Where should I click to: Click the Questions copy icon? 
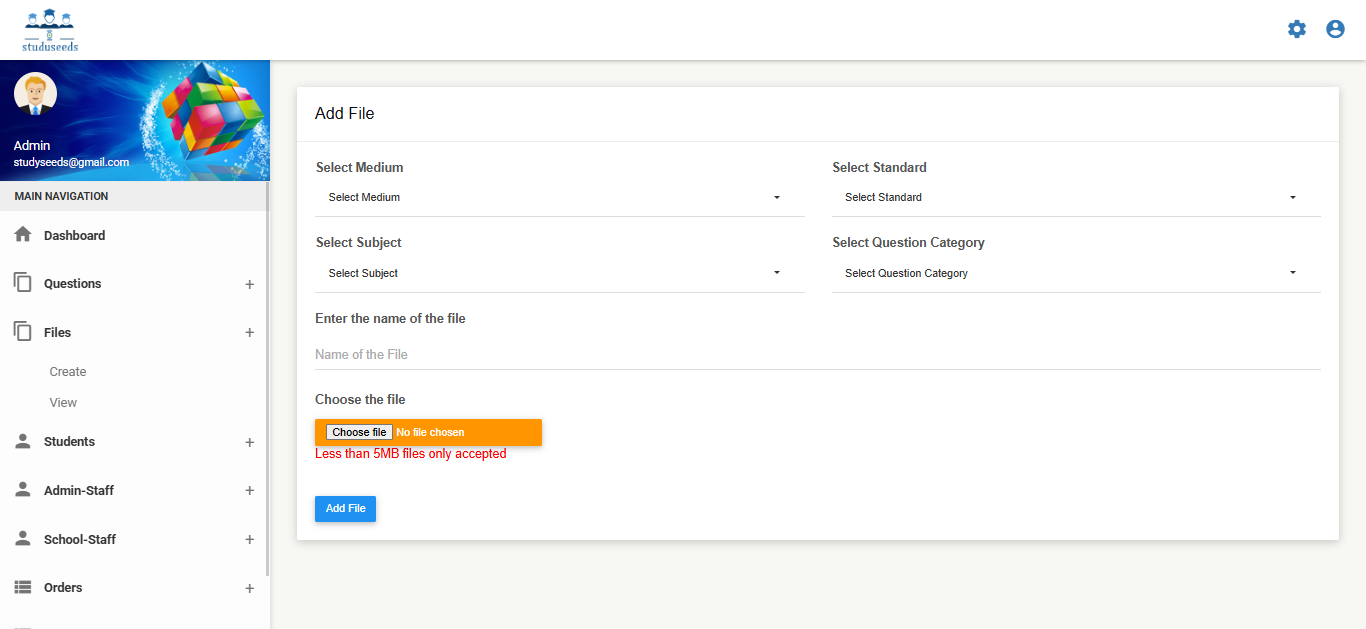(x=23, y=283)
